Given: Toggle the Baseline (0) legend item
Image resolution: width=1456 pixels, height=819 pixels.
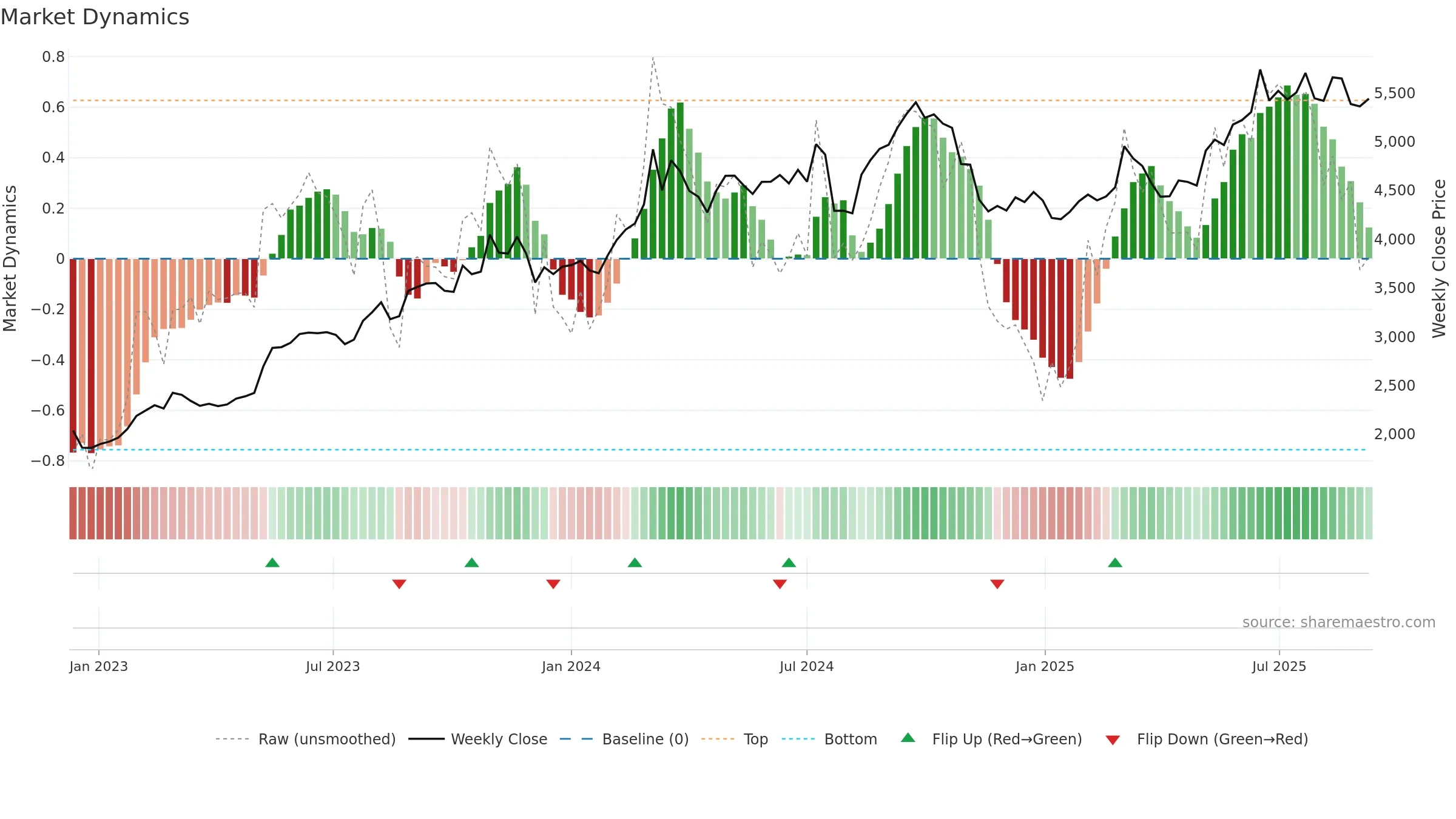Looking at the screenshot, I should pos(624,739).
